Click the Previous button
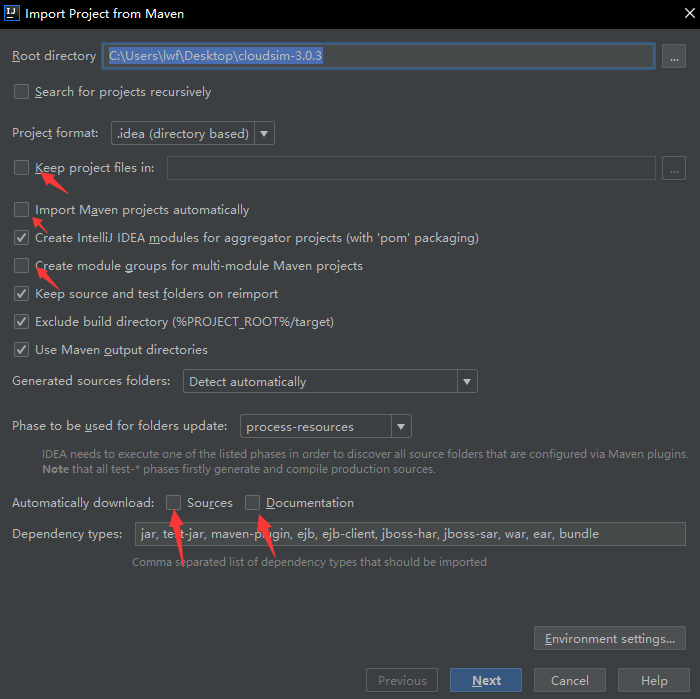The image size is (700, 699). (x=402, y=680)
